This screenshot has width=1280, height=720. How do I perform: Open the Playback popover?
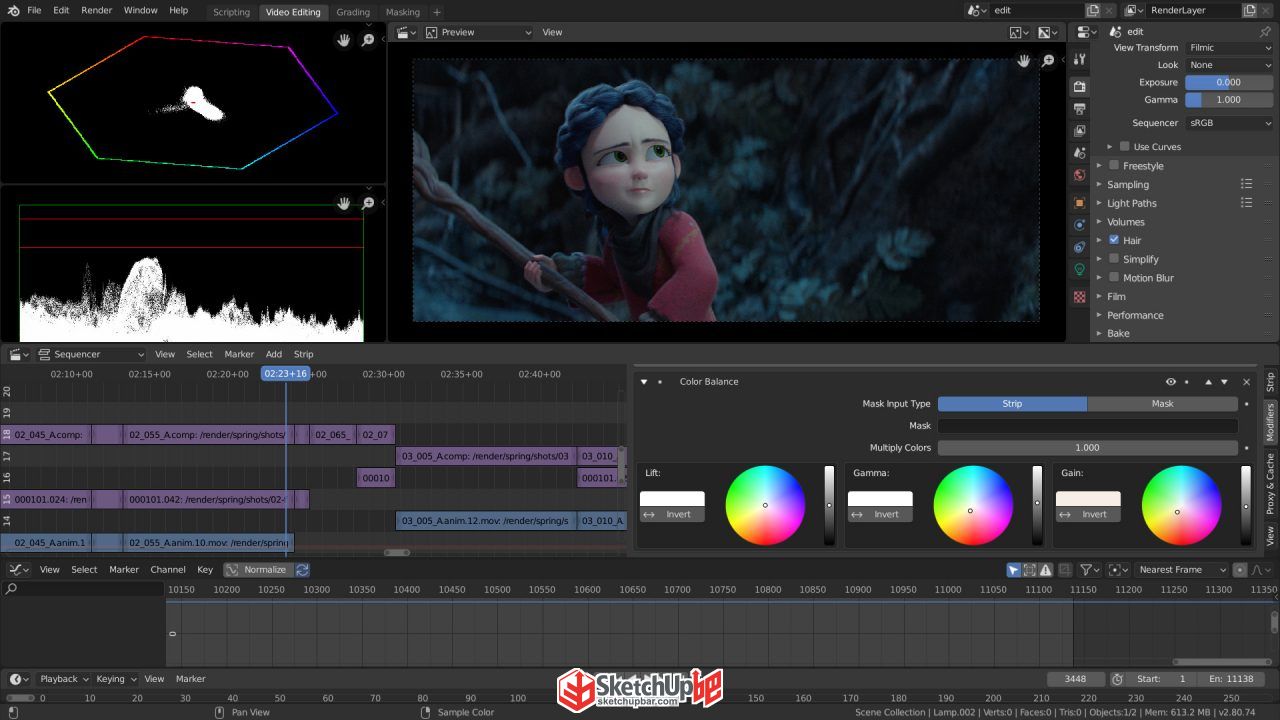[x=64, y=679]
